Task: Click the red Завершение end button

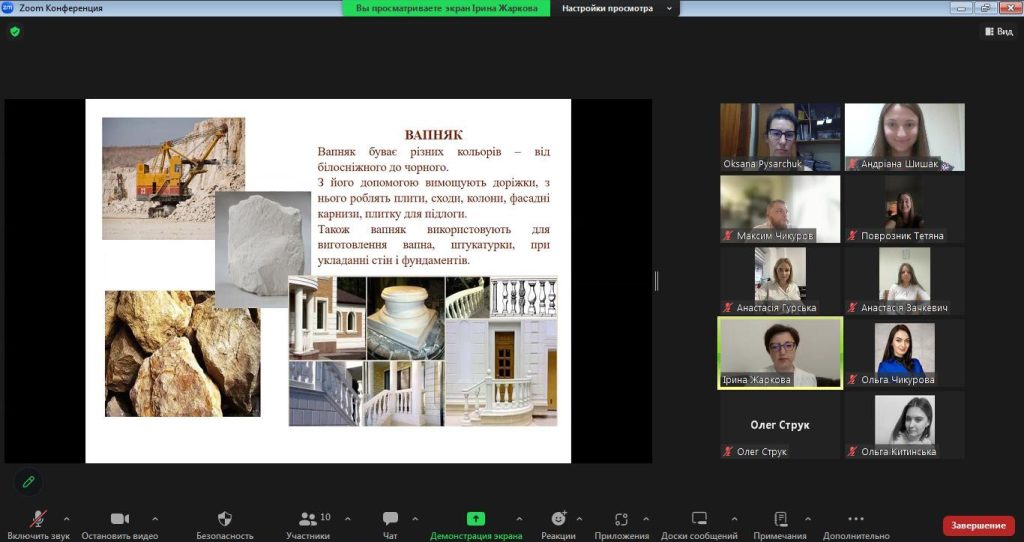Action: pos(978,526)
